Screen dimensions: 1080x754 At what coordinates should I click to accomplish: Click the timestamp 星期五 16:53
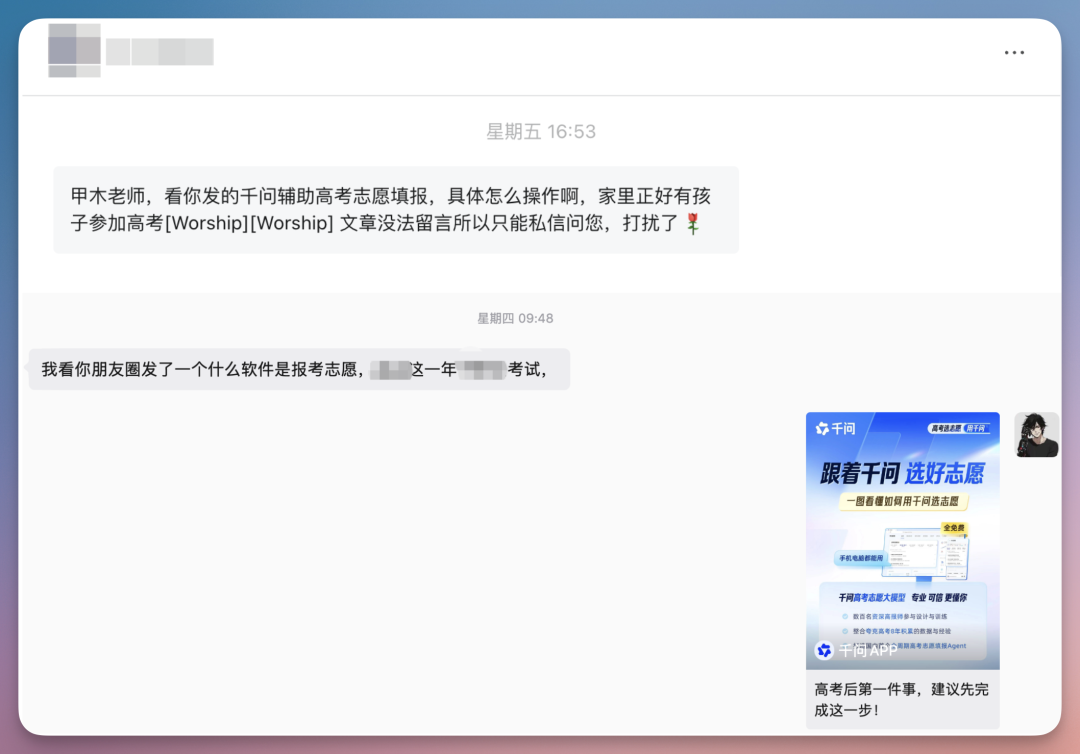tap(541, 132)
